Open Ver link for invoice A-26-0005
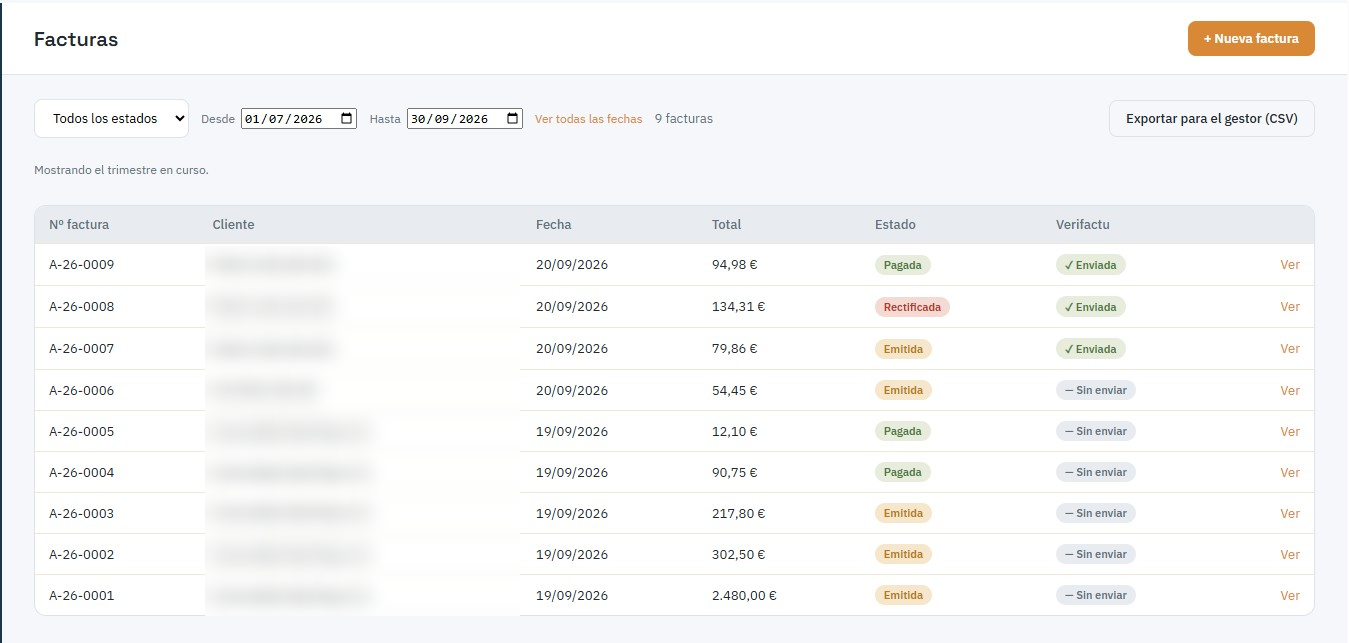Viewport: 1349px width, 643px height. pos(1290,431)
